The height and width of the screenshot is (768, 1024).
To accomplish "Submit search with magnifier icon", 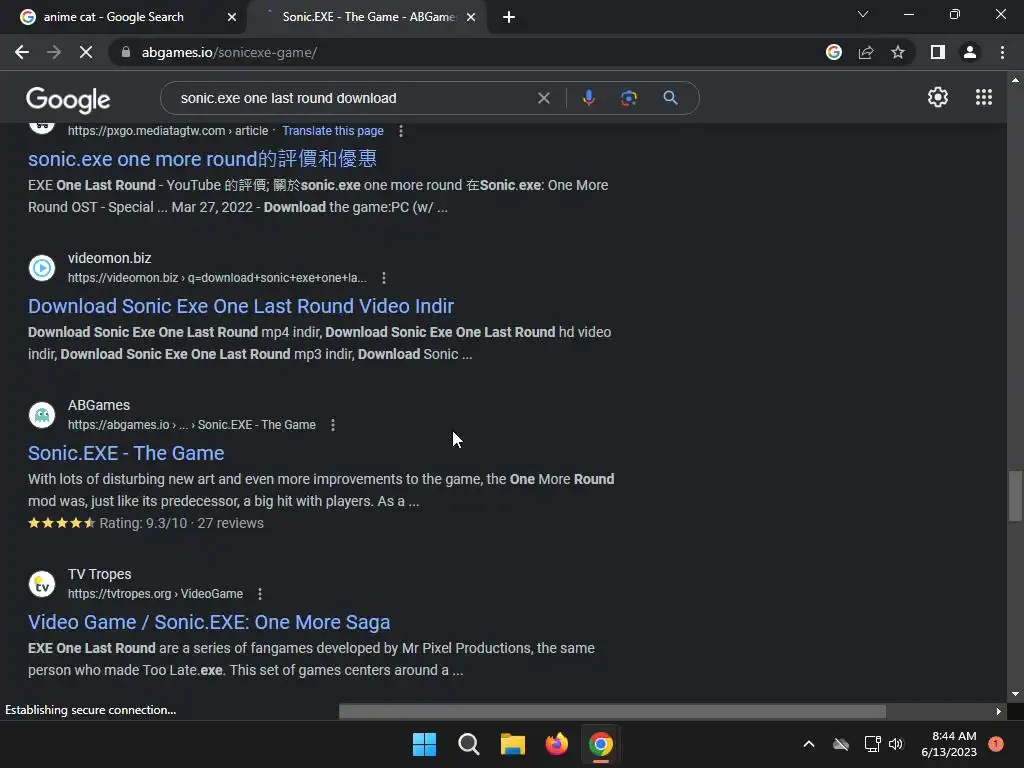I will click(x=670, y=98).
